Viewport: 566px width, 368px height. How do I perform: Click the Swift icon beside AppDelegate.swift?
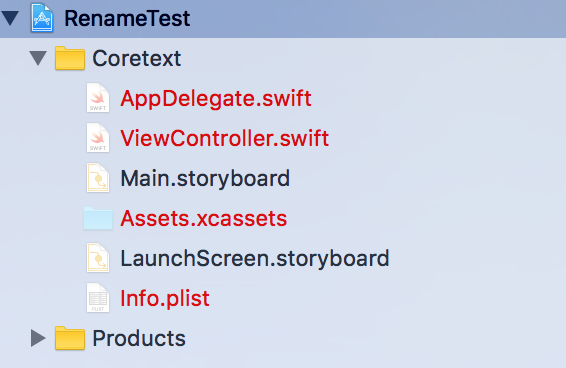click(98, 98)
